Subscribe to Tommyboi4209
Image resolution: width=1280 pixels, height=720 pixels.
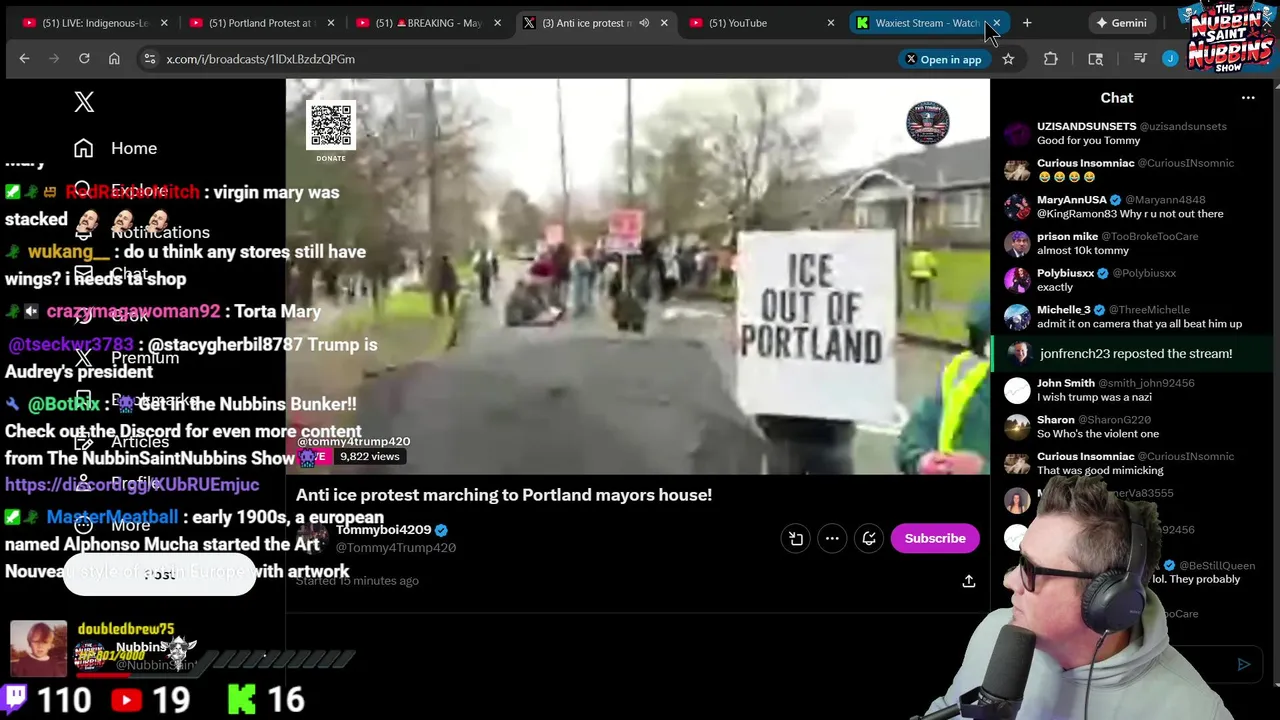pos(935,538)
